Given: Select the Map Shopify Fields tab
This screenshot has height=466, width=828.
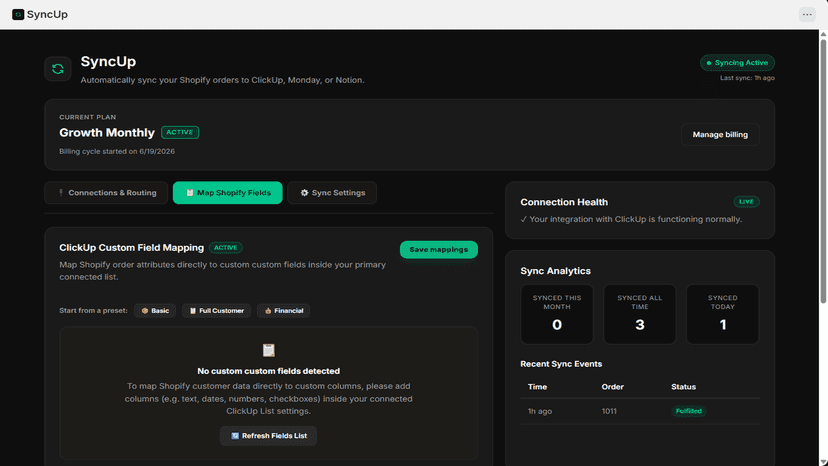Looking at the screenshot, I should click(228, 193).
